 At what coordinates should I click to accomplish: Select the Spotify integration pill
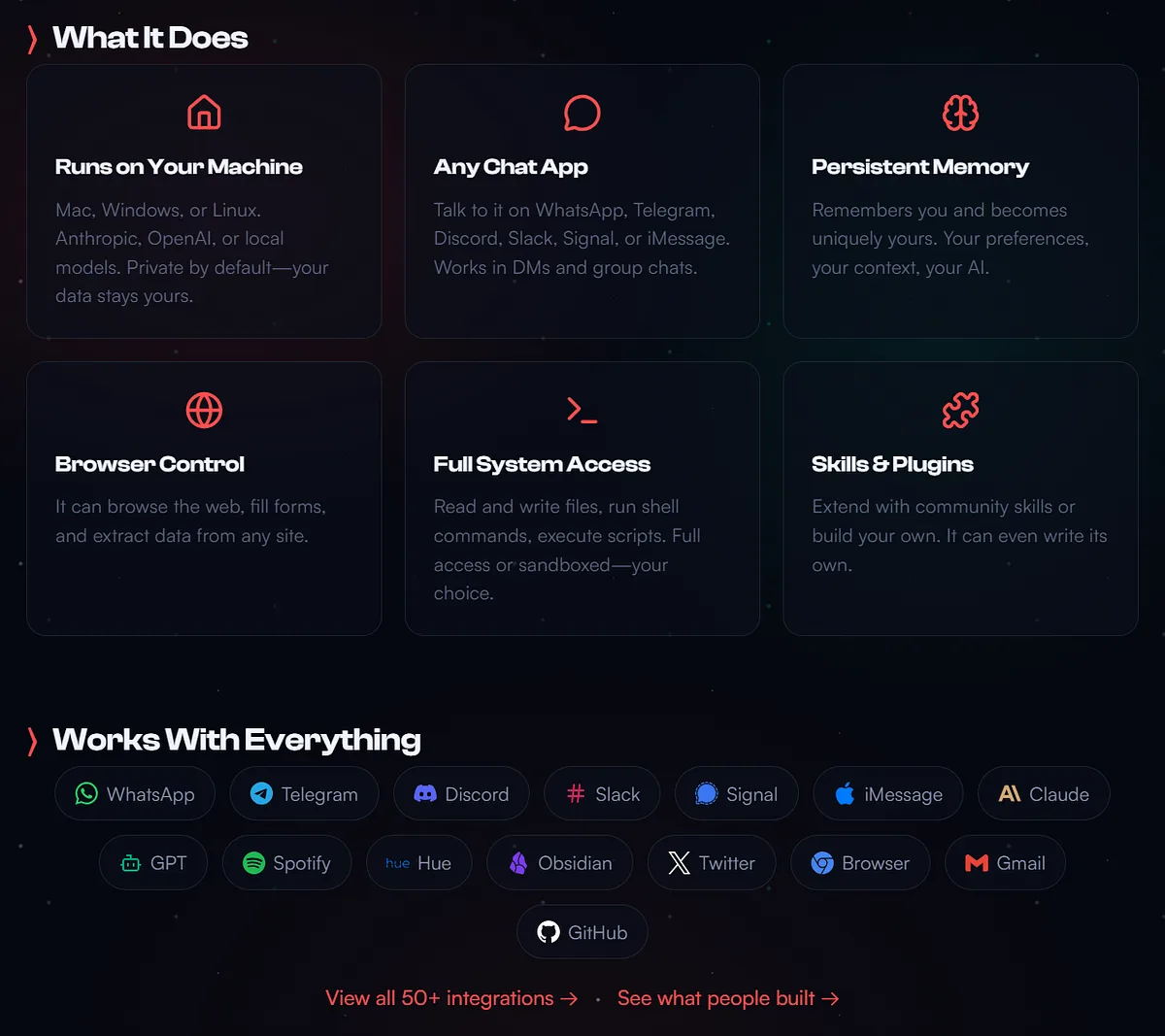[x=286, y=863]
